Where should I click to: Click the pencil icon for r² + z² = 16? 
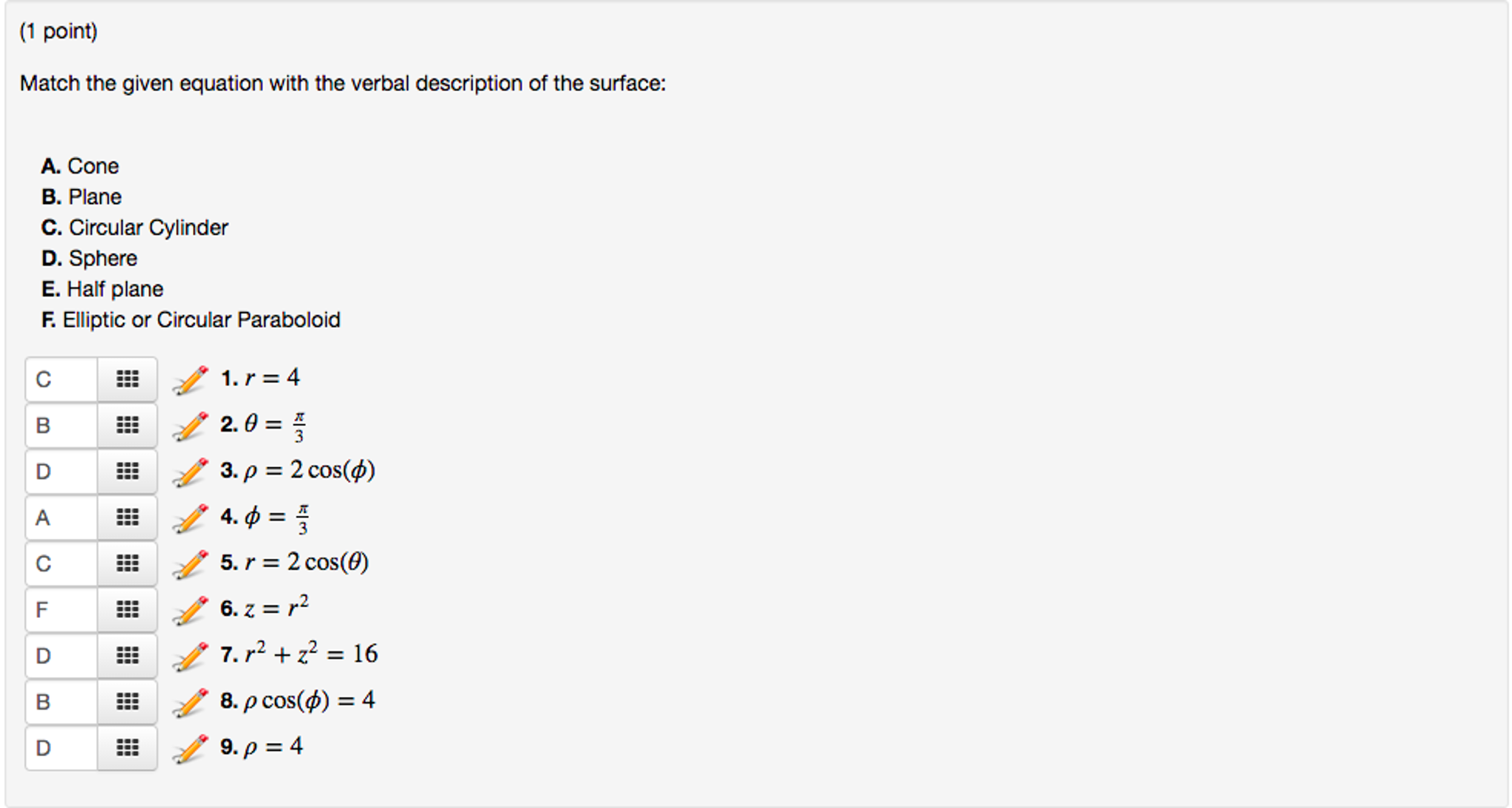[x=191, y=656]
